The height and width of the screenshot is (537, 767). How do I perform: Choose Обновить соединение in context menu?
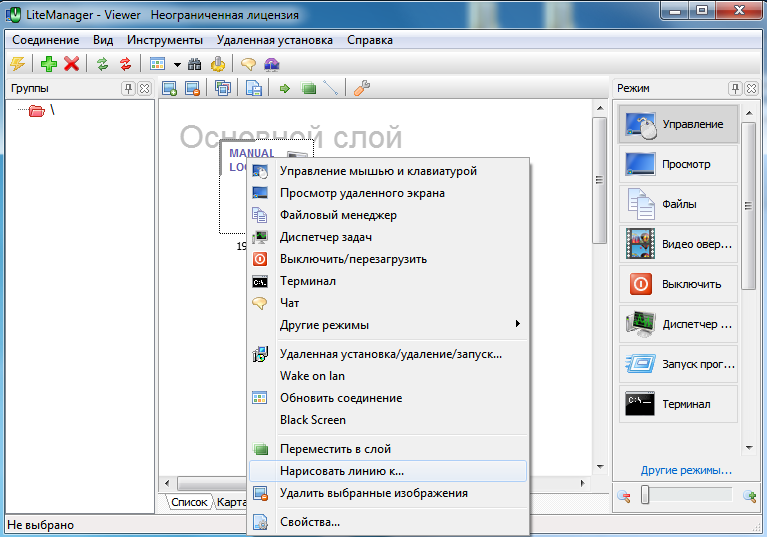coord(388,398)
